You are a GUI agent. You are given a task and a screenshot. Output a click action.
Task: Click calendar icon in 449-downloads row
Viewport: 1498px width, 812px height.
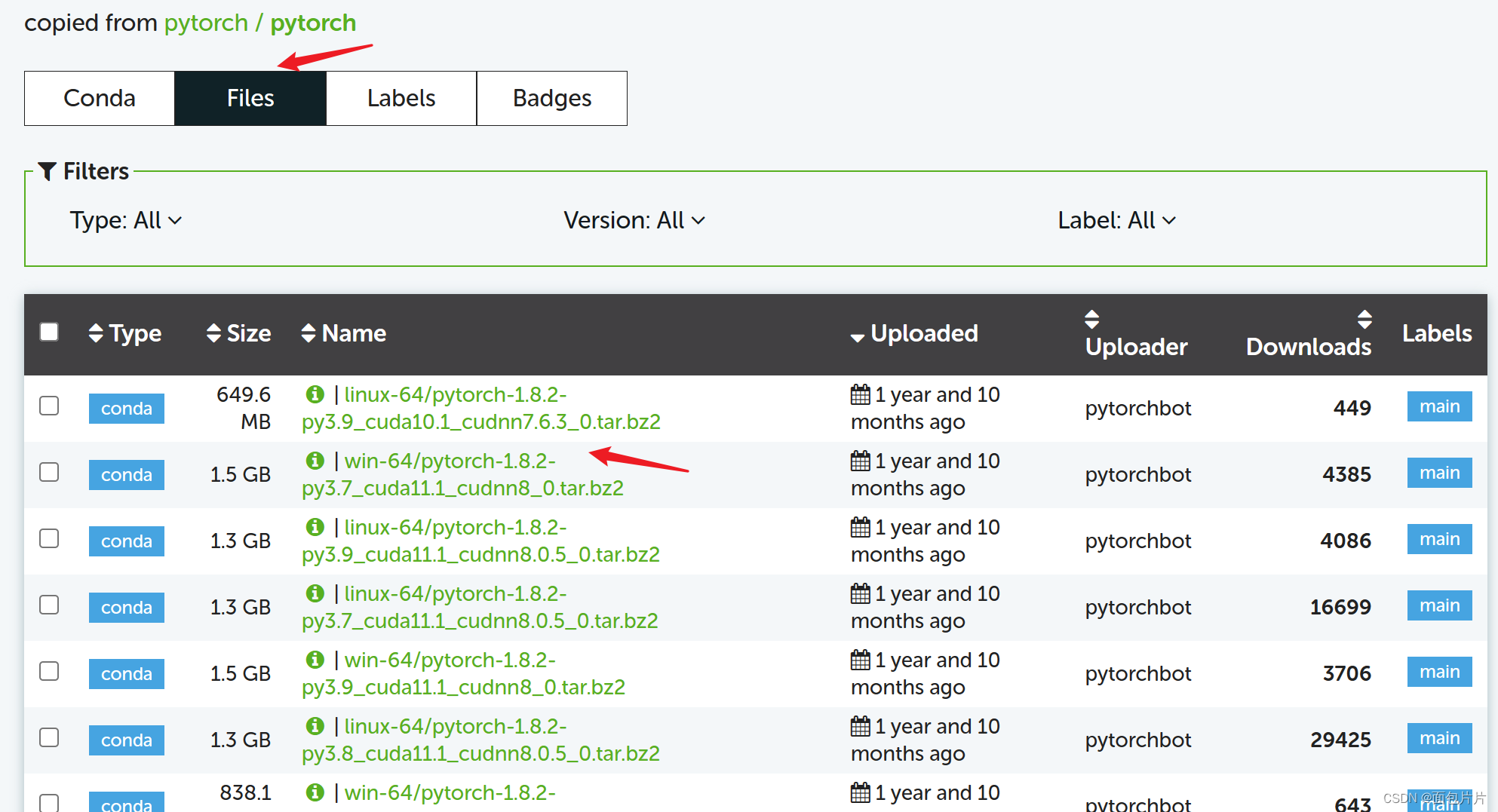point(860,394)
